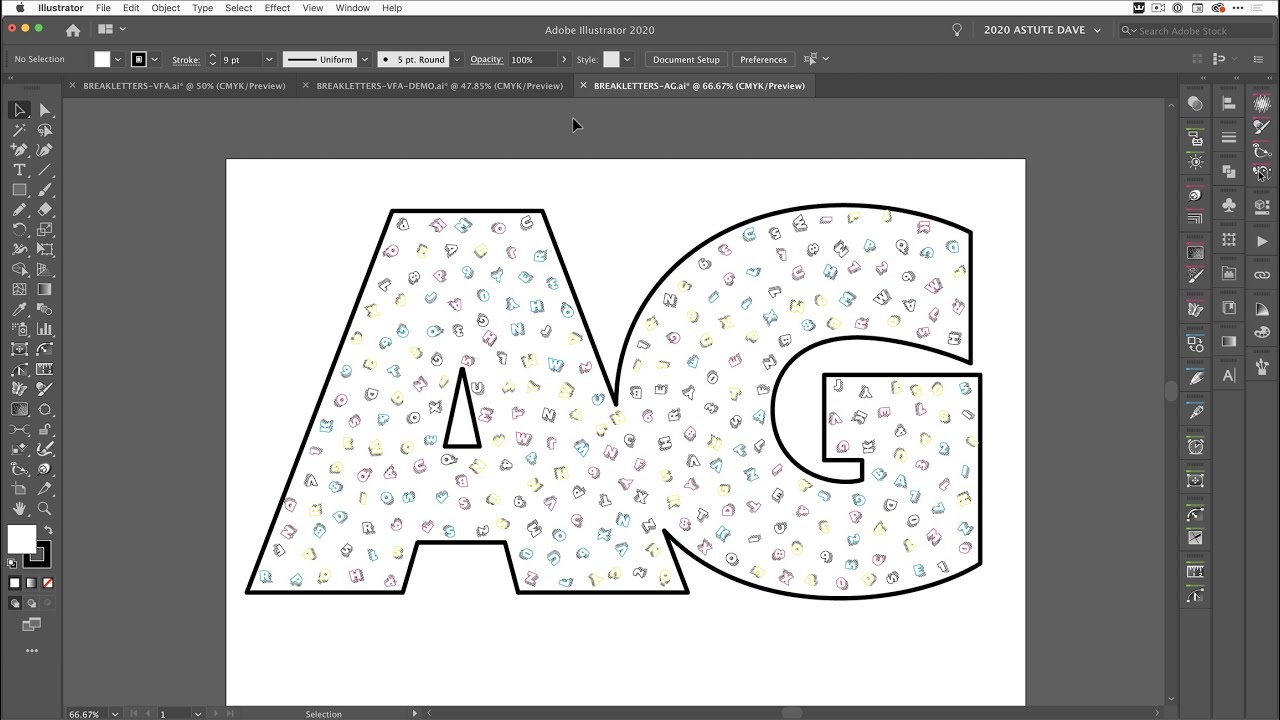Screen dimensions: 1280x720
Task: Click the Stroke label link
Action: (186, 60)
